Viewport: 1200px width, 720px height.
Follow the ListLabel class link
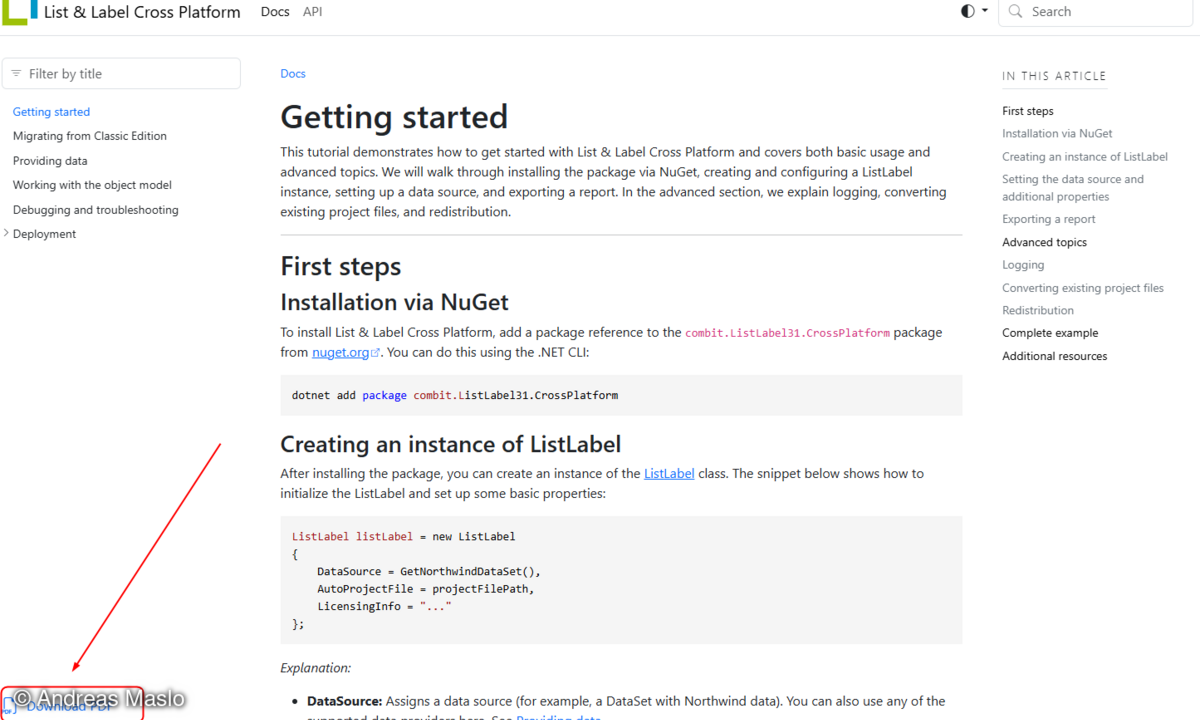pyautogui.click(x=669, y=473)
